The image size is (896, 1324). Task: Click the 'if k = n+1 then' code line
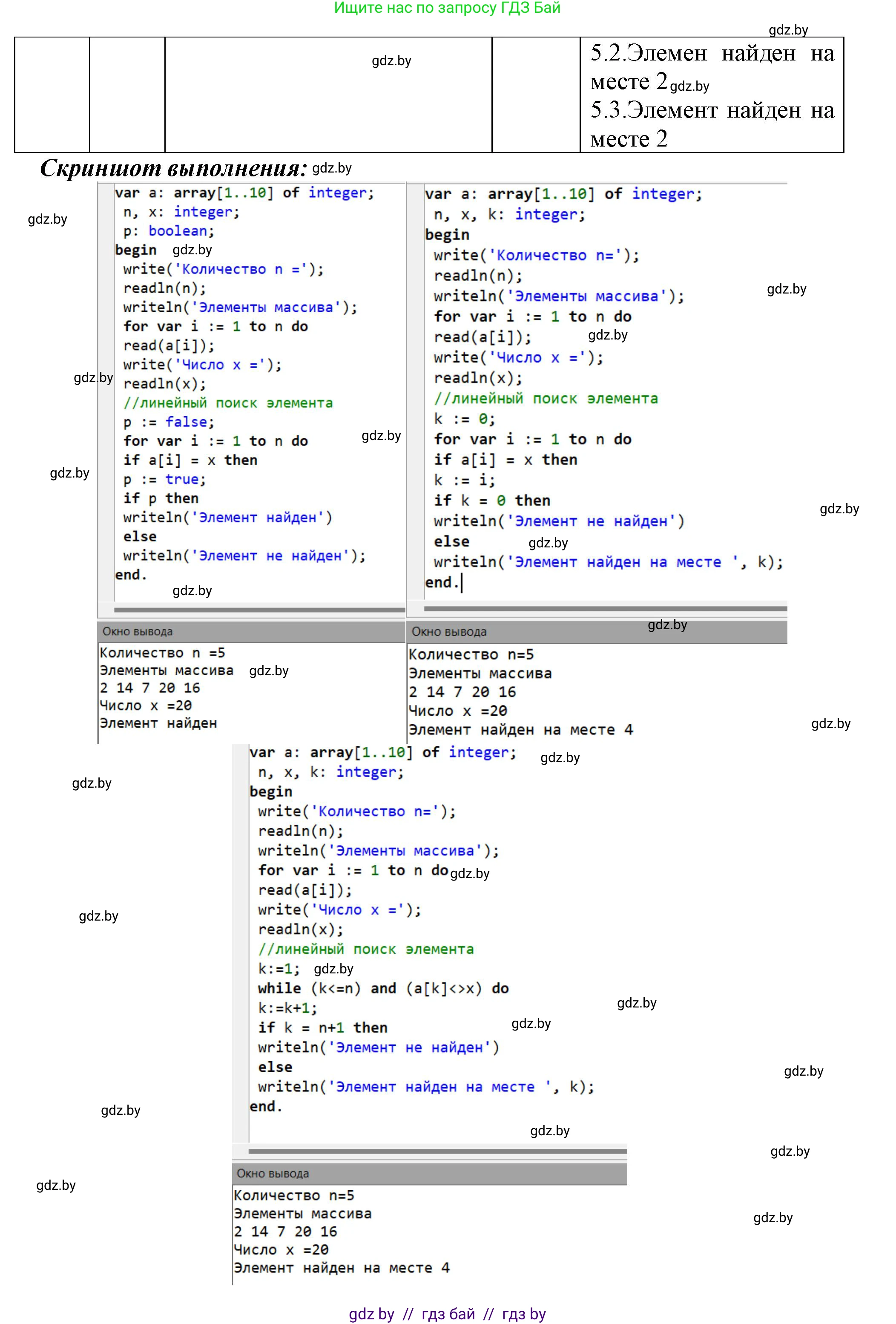coord(322,1028)
